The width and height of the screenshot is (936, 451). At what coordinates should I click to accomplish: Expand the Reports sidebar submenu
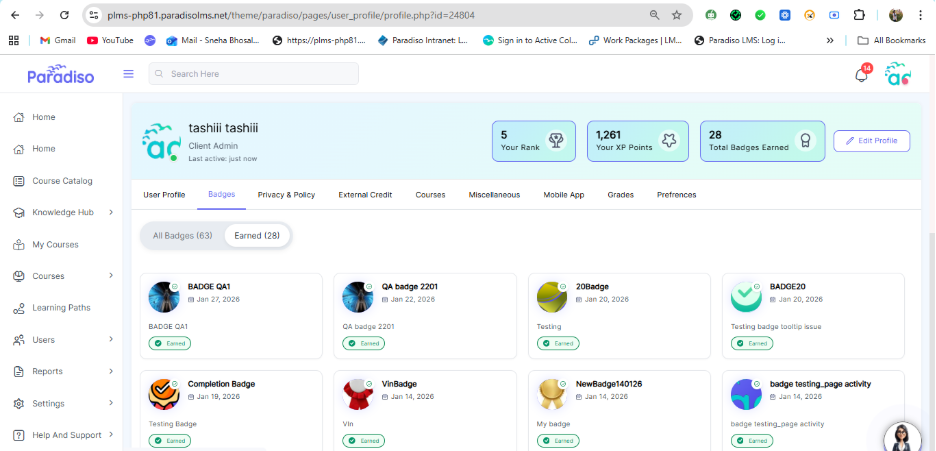click(110, 372)
